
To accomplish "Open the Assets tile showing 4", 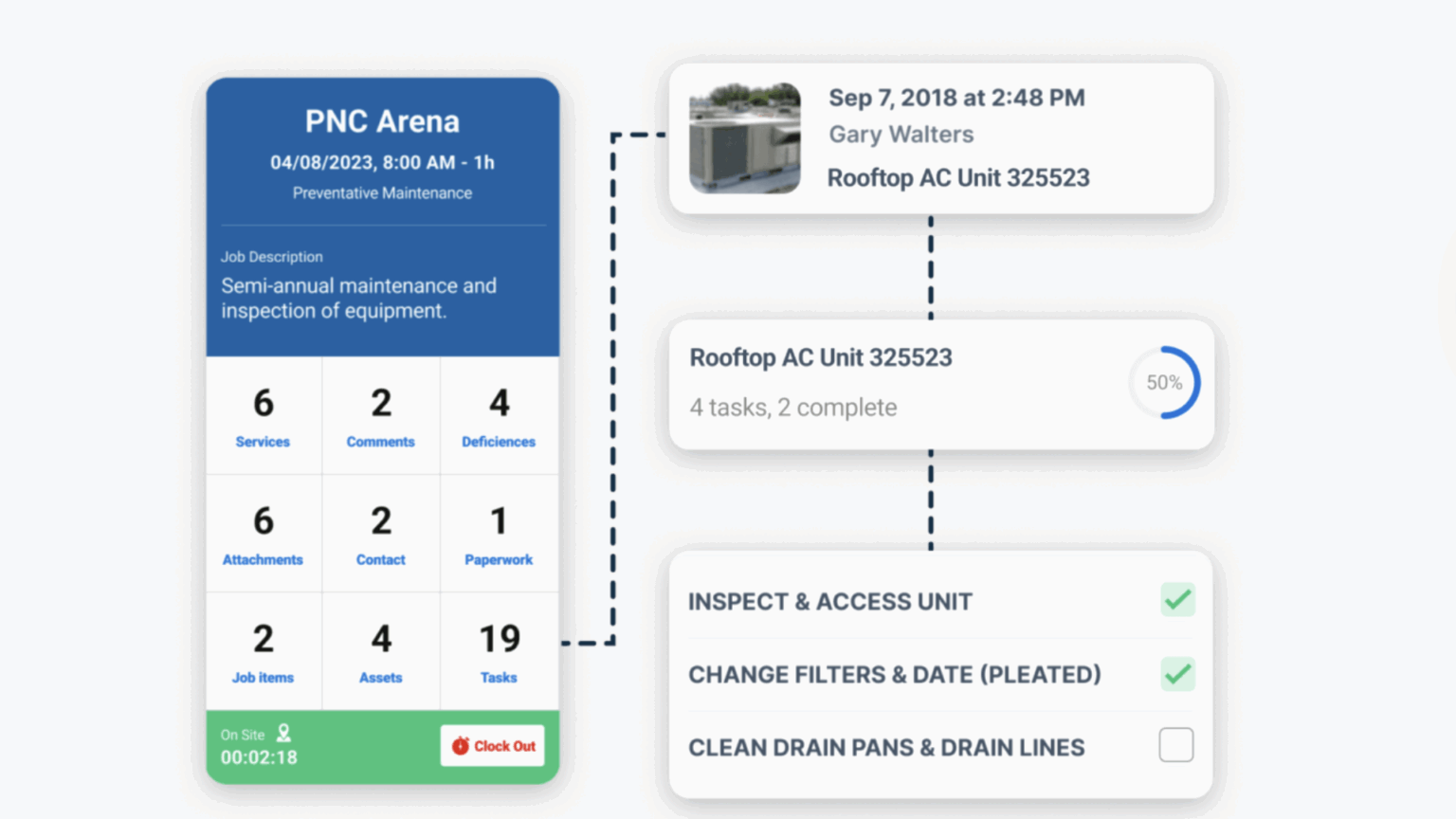I will pyautogui.click(x=380, y=650).
